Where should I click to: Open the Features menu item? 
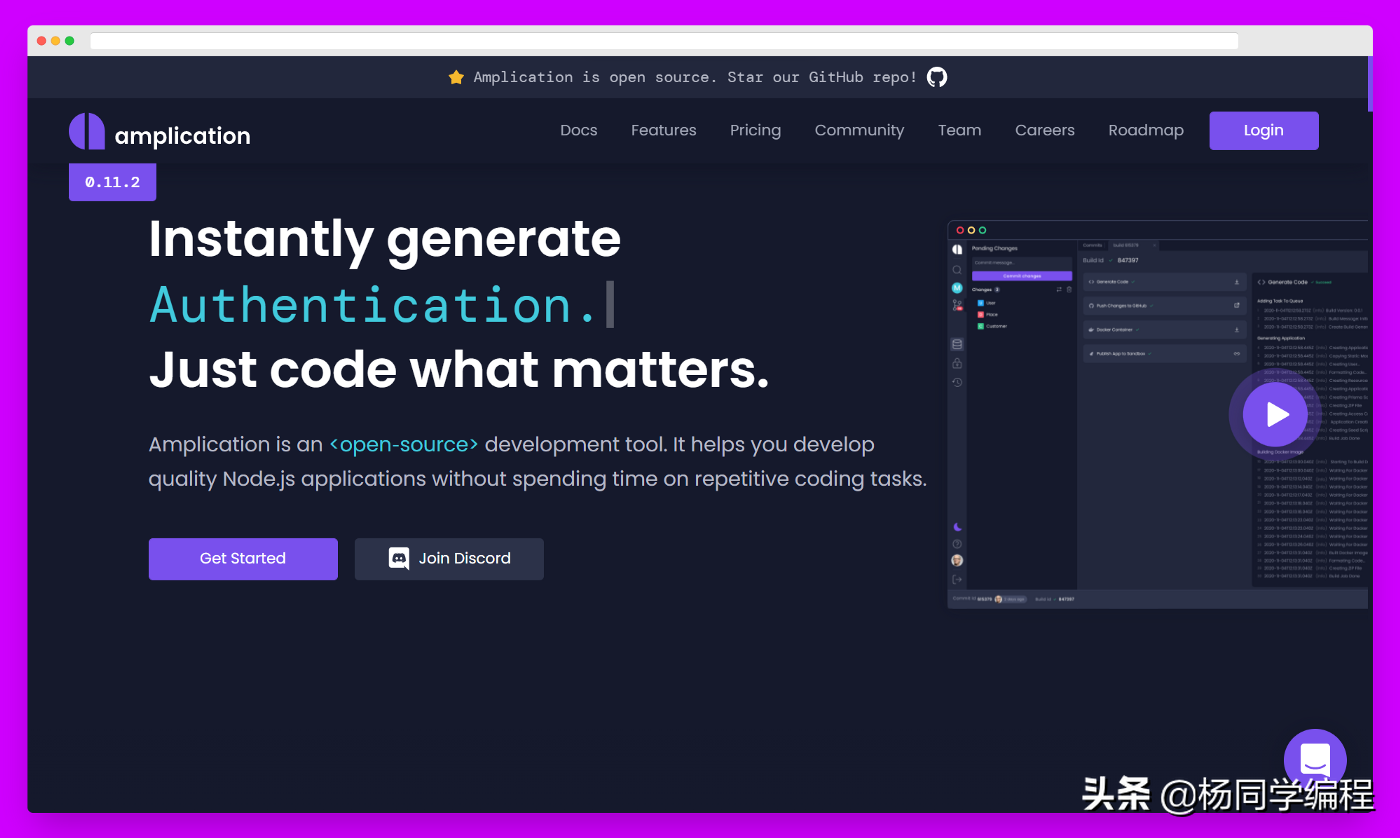click(x=664, y=131)
